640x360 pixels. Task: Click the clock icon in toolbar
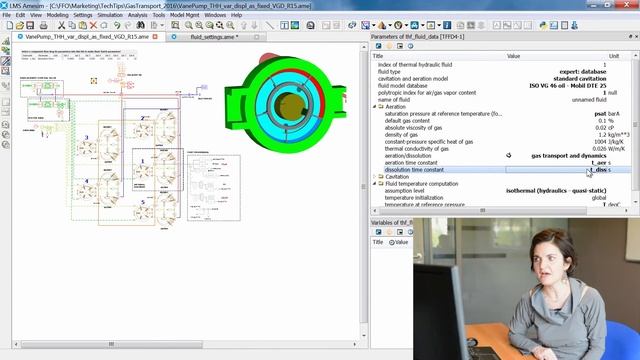398,25
